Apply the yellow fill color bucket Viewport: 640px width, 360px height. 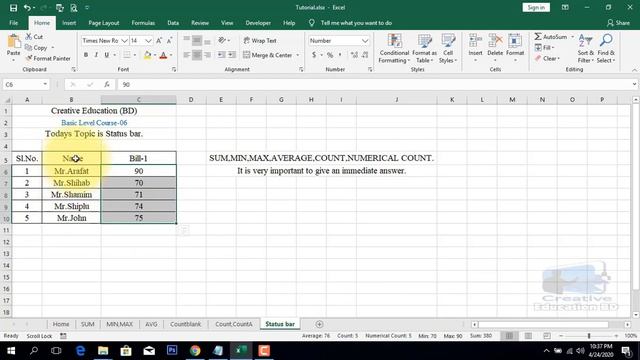tap(147, 55)
